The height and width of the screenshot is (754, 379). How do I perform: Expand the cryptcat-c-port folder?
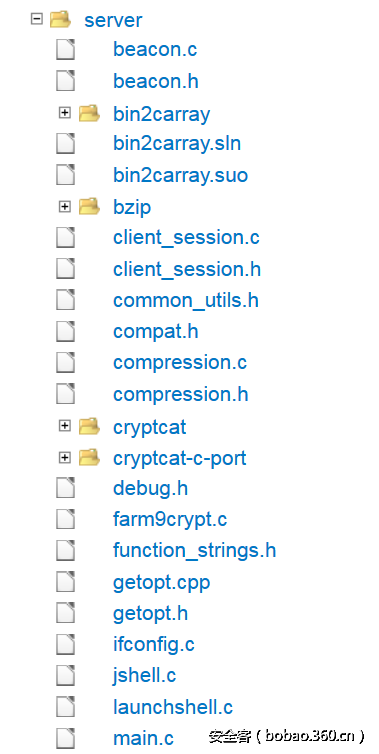point(64,457)
